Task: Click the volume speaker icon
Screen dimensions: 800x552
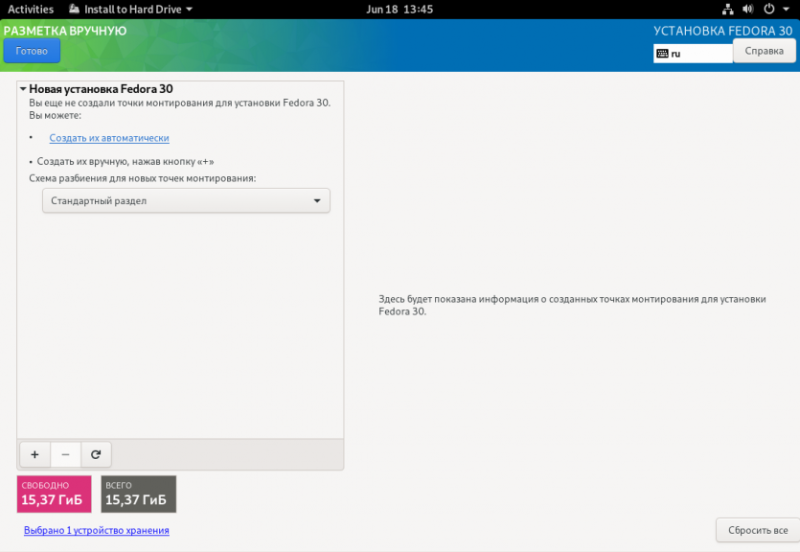Action: (748, 9)
